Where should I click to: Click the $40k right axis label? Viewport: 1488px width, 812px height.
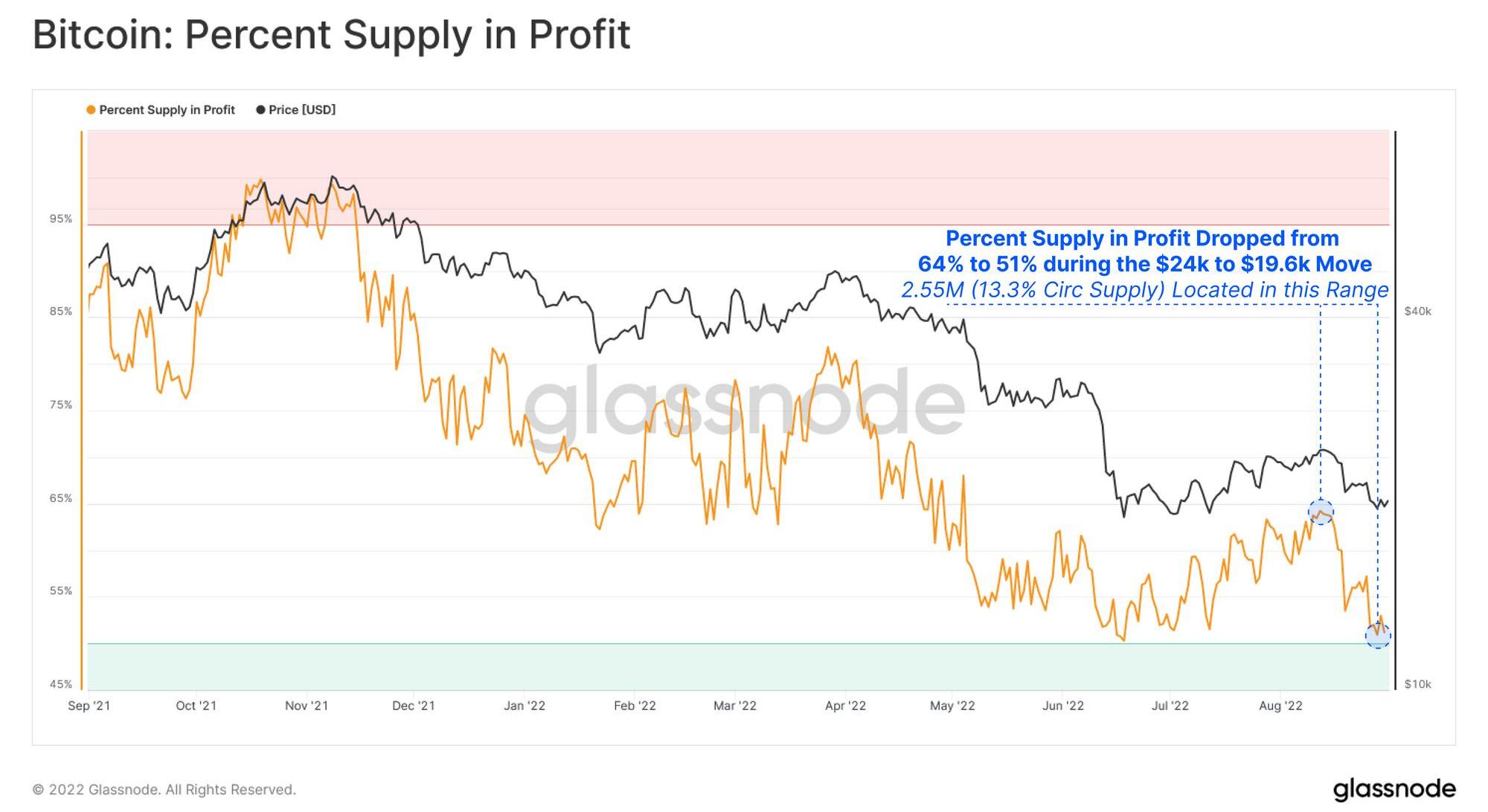point(1417,312)
